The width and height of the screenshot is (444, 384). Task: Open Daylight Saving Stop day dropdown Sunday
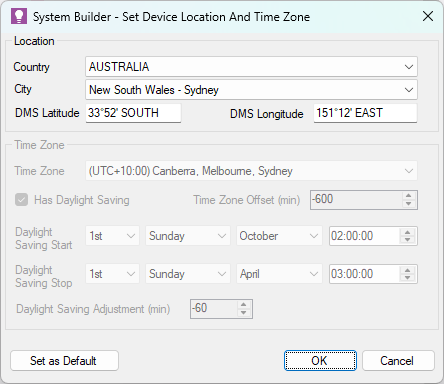pyautogui.click(x=188, y=274)
